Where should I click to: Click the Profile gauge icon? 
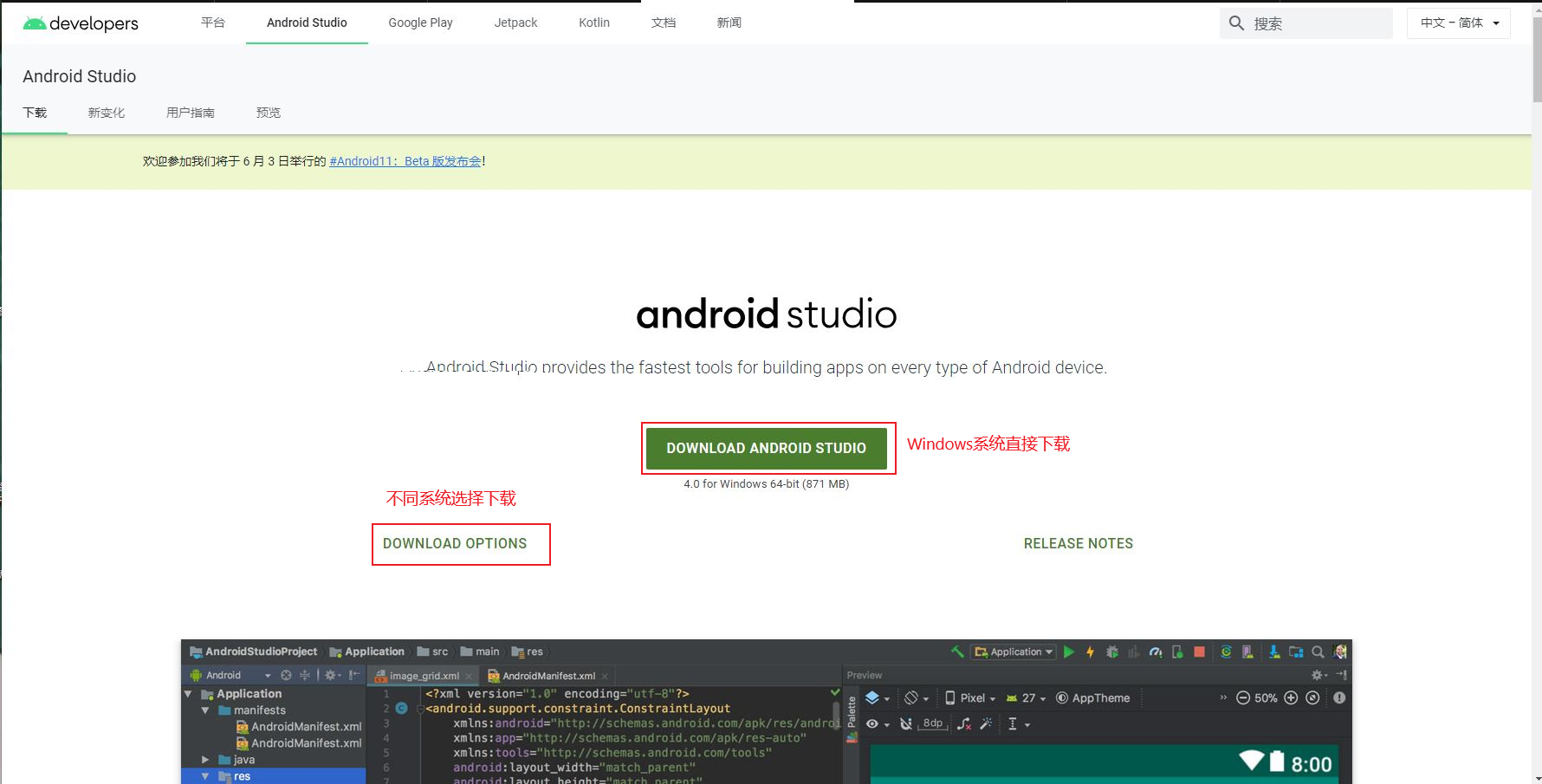click(1156, 651)
